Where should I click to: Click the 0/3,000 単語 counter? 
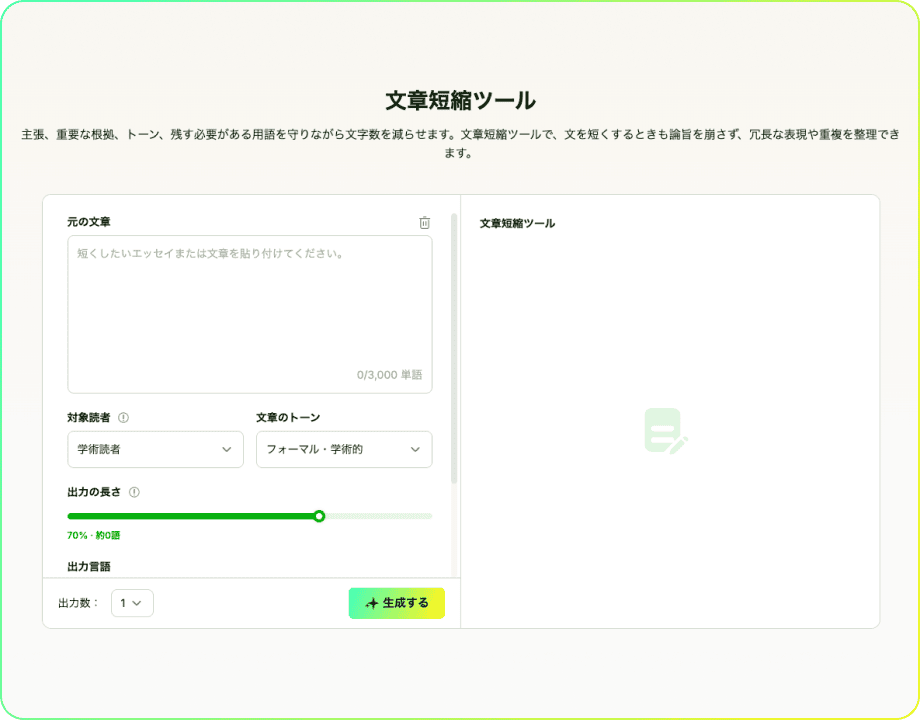tap(390, 375)
